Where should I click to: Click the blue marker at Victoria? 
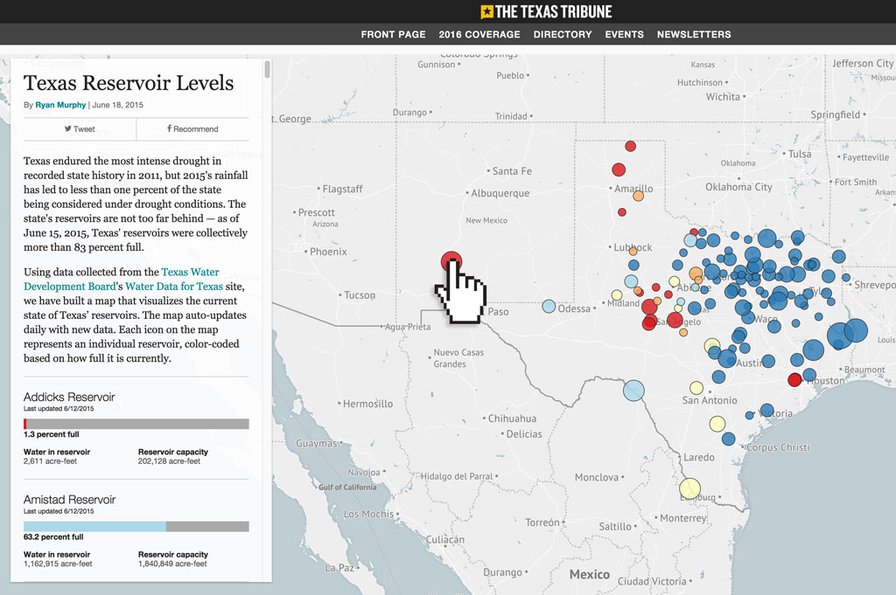[766, 410]
